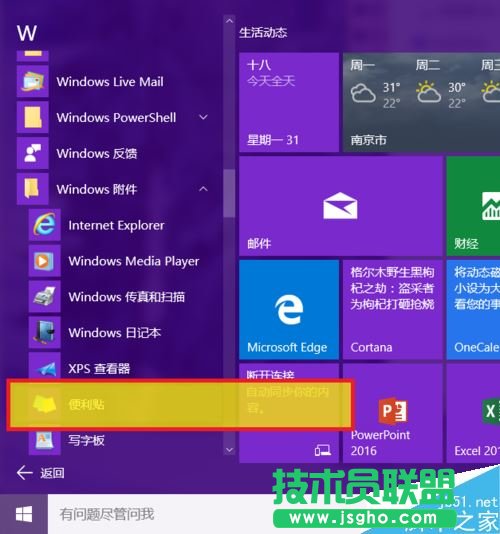The image size is (500, 534).
Task: Click the 生活动态 group title
Action: pos(263,33)
